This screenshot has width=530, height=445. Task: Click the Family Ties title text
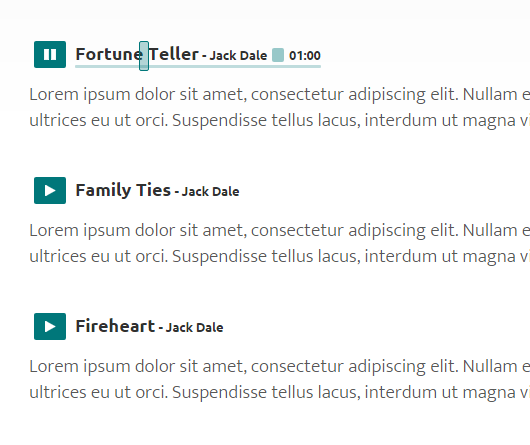pos(123,190)
